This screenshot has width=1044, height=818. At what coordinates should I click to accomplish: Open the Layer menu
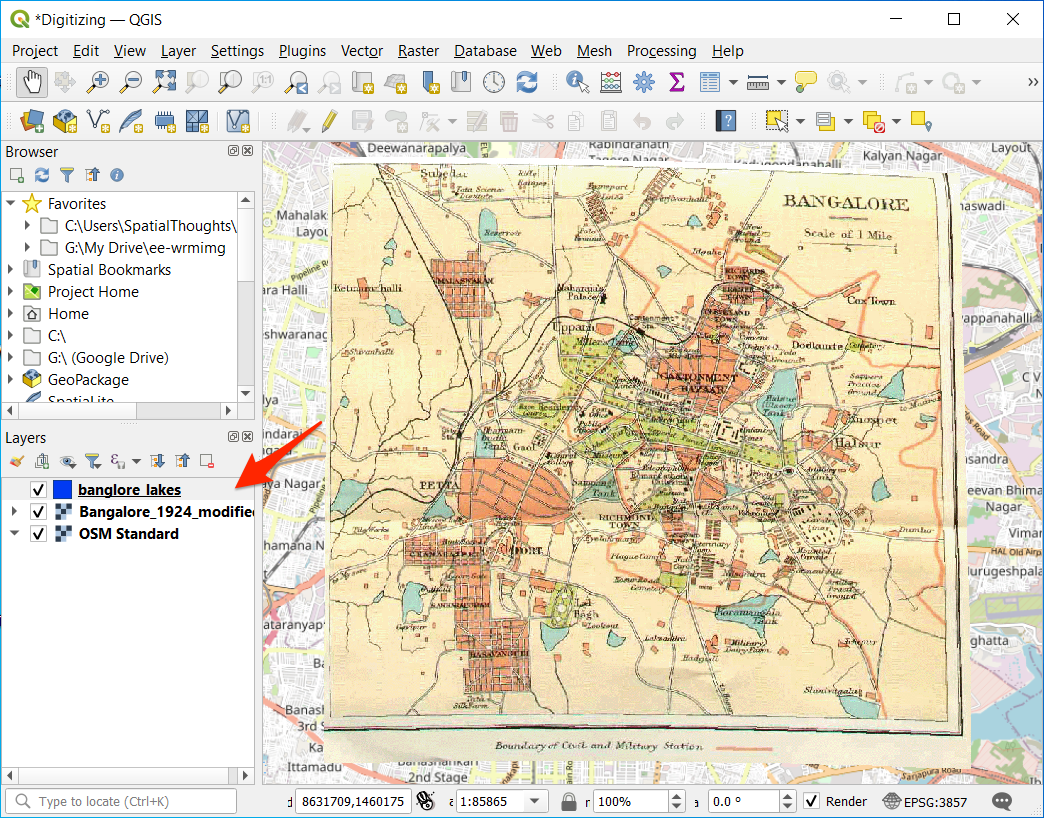(x=178, y=51)
